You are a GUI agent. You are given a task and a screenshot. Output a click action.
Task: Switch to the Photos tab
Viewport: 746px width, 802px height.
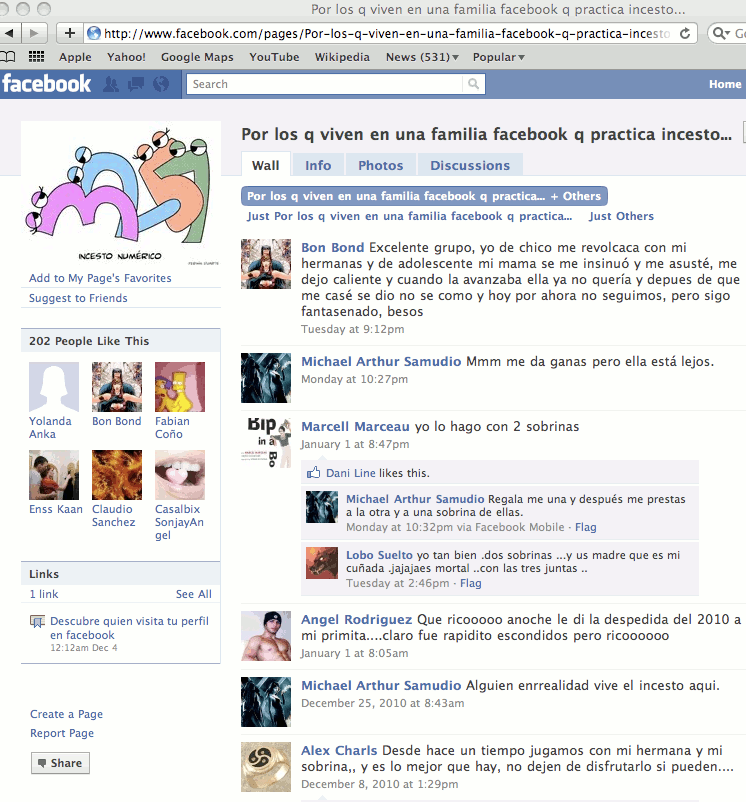pos(380,165)
